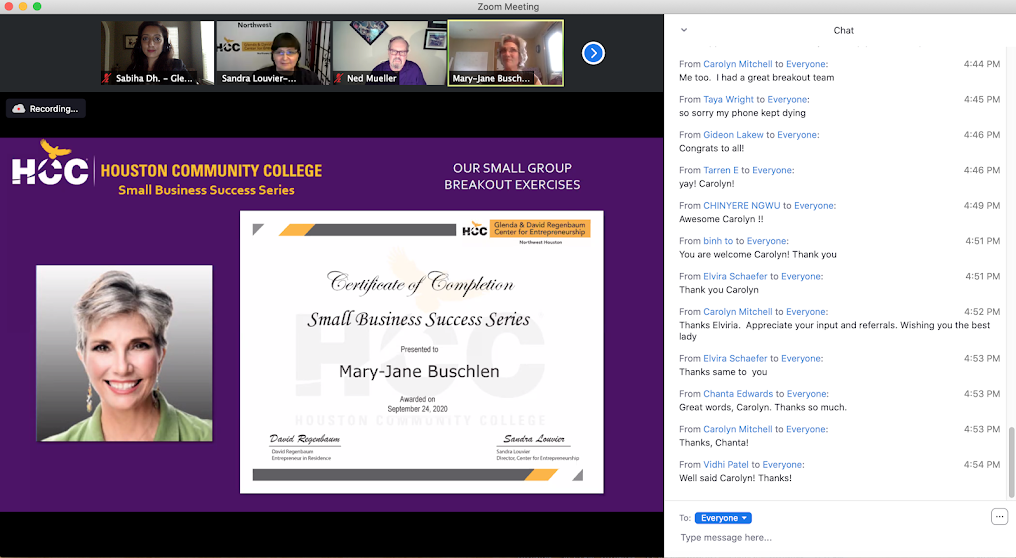Open the chat more options ellipsis button

pyautogui.click(x=999, y=516)
